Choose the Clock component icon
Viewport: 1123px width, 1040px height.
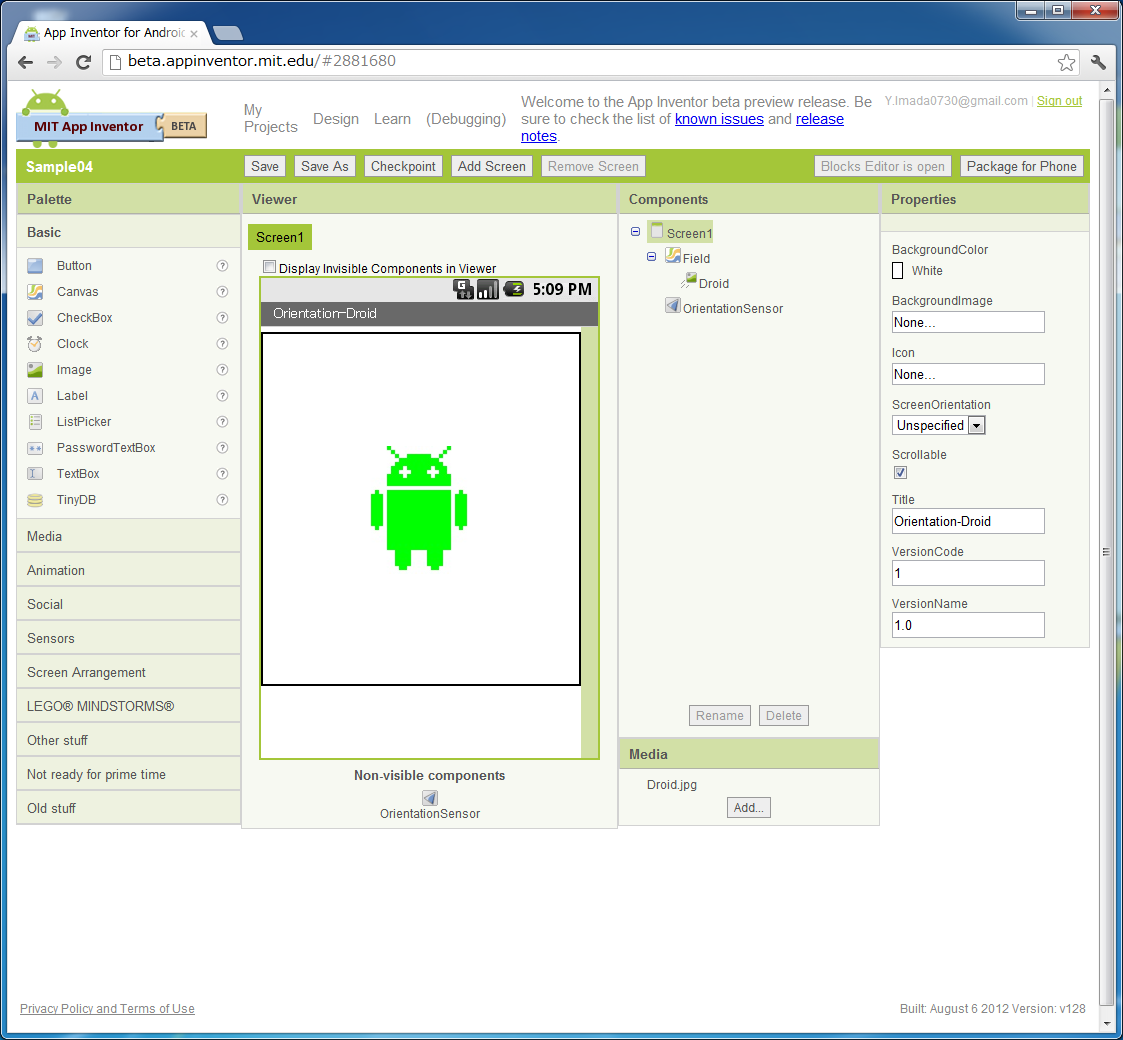pyautogui.click(x=35, y=344)
